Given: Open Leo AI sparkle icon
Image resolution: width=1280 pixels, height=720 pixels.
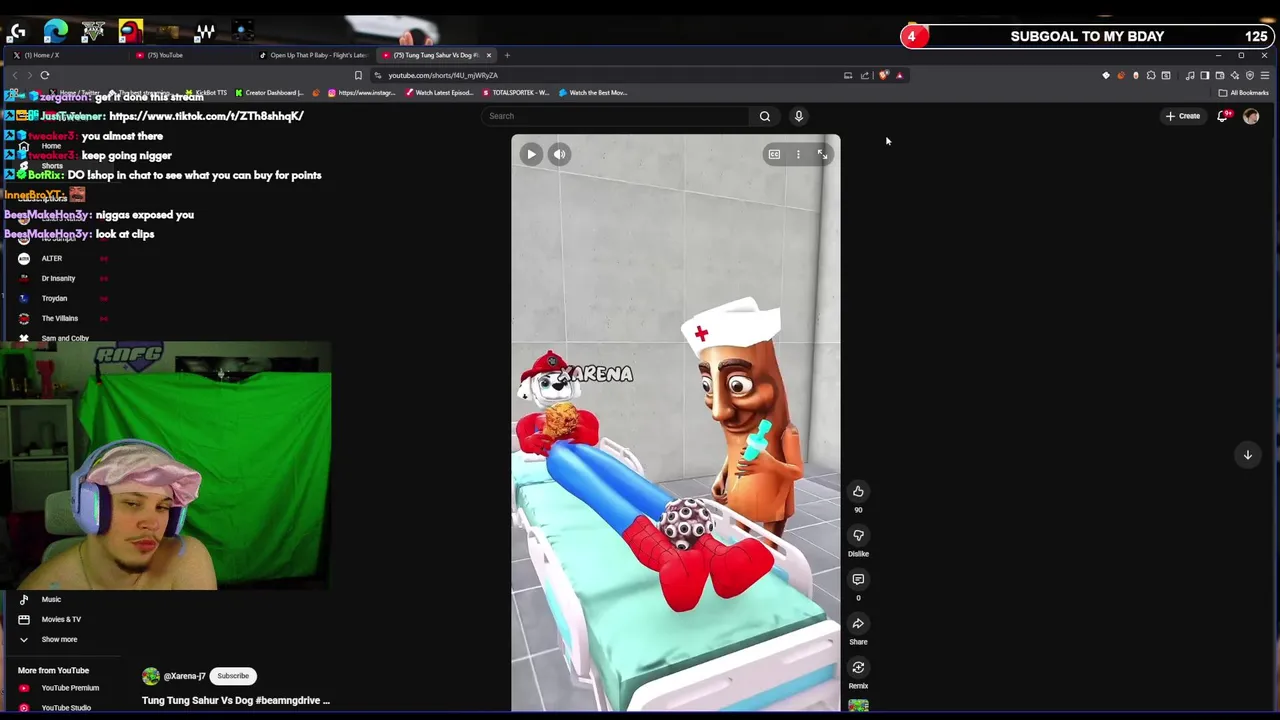Looking at the screenshot, I should pos(1234,75).
